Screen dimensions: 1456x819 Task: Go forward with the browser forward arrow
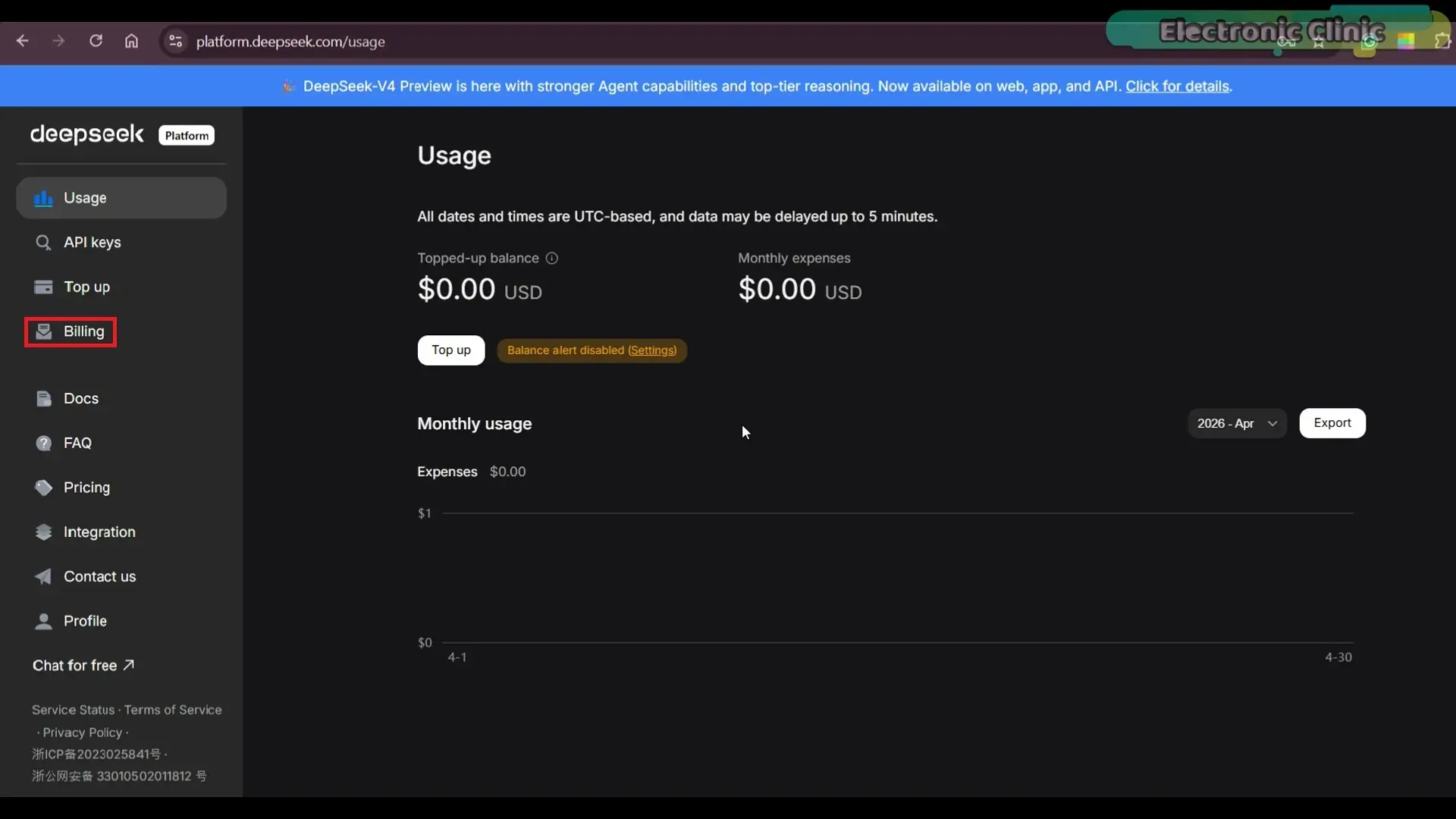coord(58,41)
